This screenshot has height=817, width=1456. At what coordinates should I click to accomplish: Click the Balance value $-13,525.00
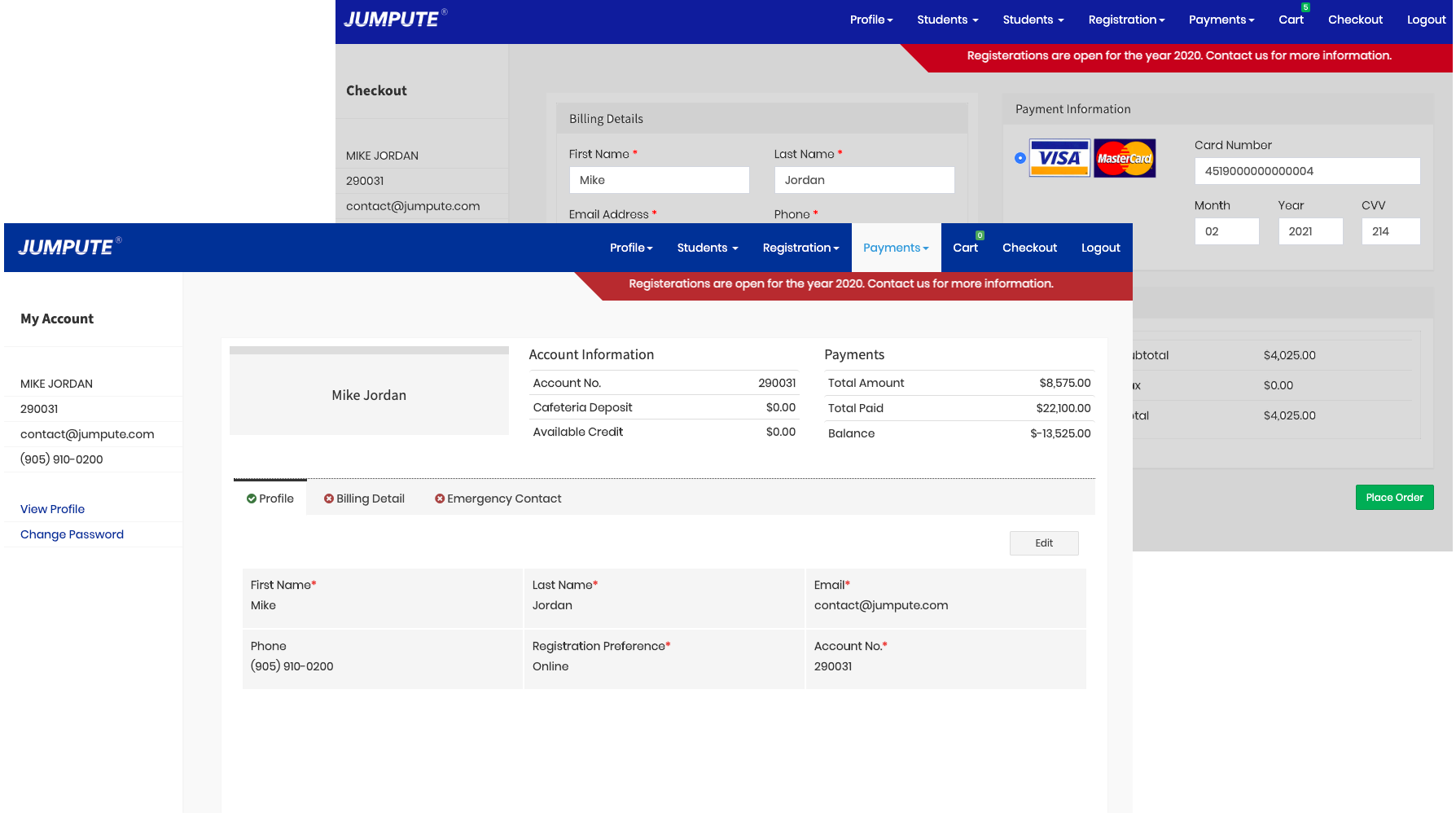click(1060, 433)
